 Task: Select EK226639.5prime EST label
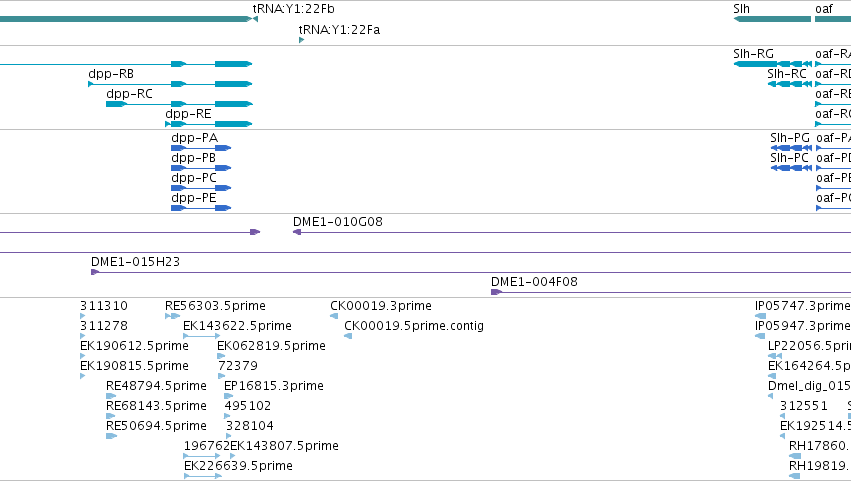[238, 467]
